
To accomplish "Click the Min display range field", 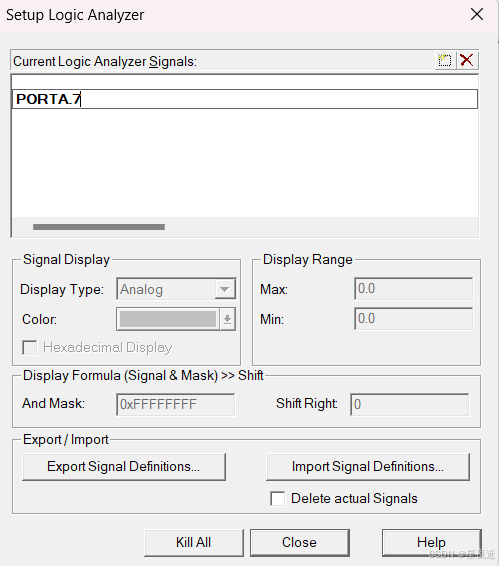I will click(x=413, y=319).
